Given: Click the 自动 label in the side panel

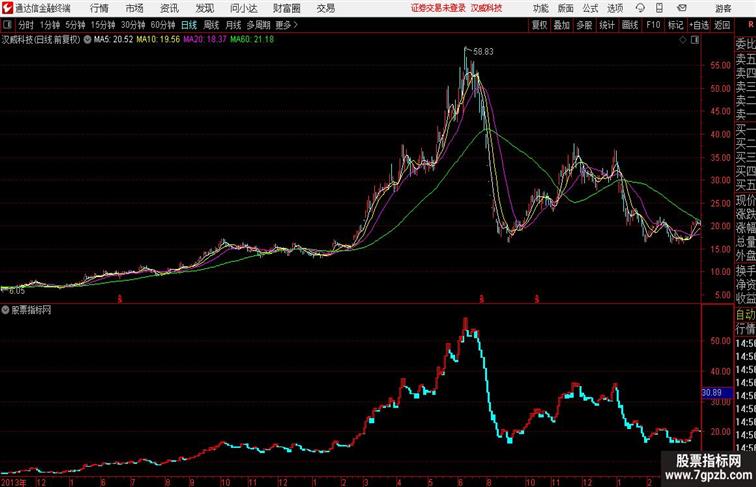Looking at the screenshot, I should [x=745, y=315].
